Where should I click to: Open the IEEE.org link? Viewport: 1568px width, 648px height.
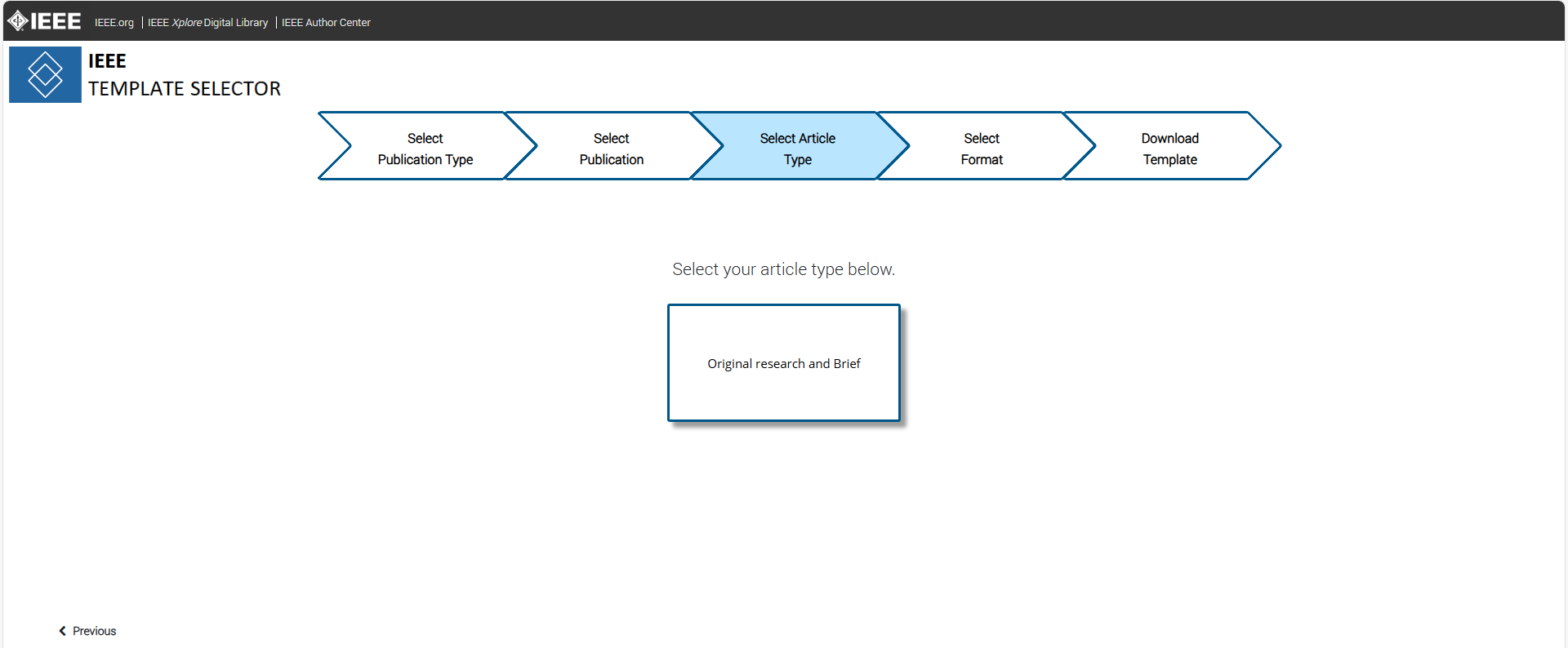pos(114,23)
